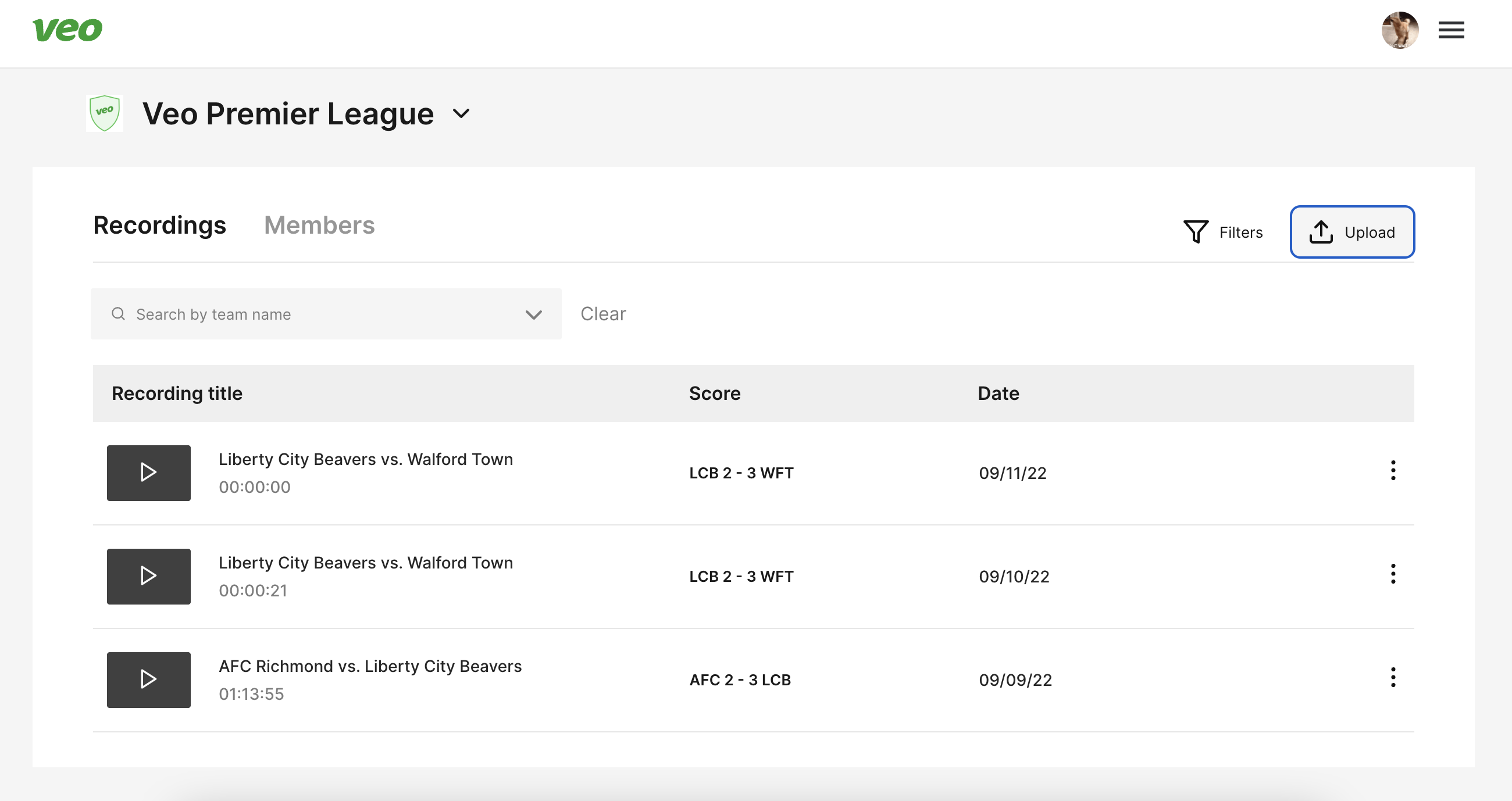Image resolution: width=1512 pixels, height=801 pixels.
Task: Click the Veo logo in header
Action: point(67,30)
